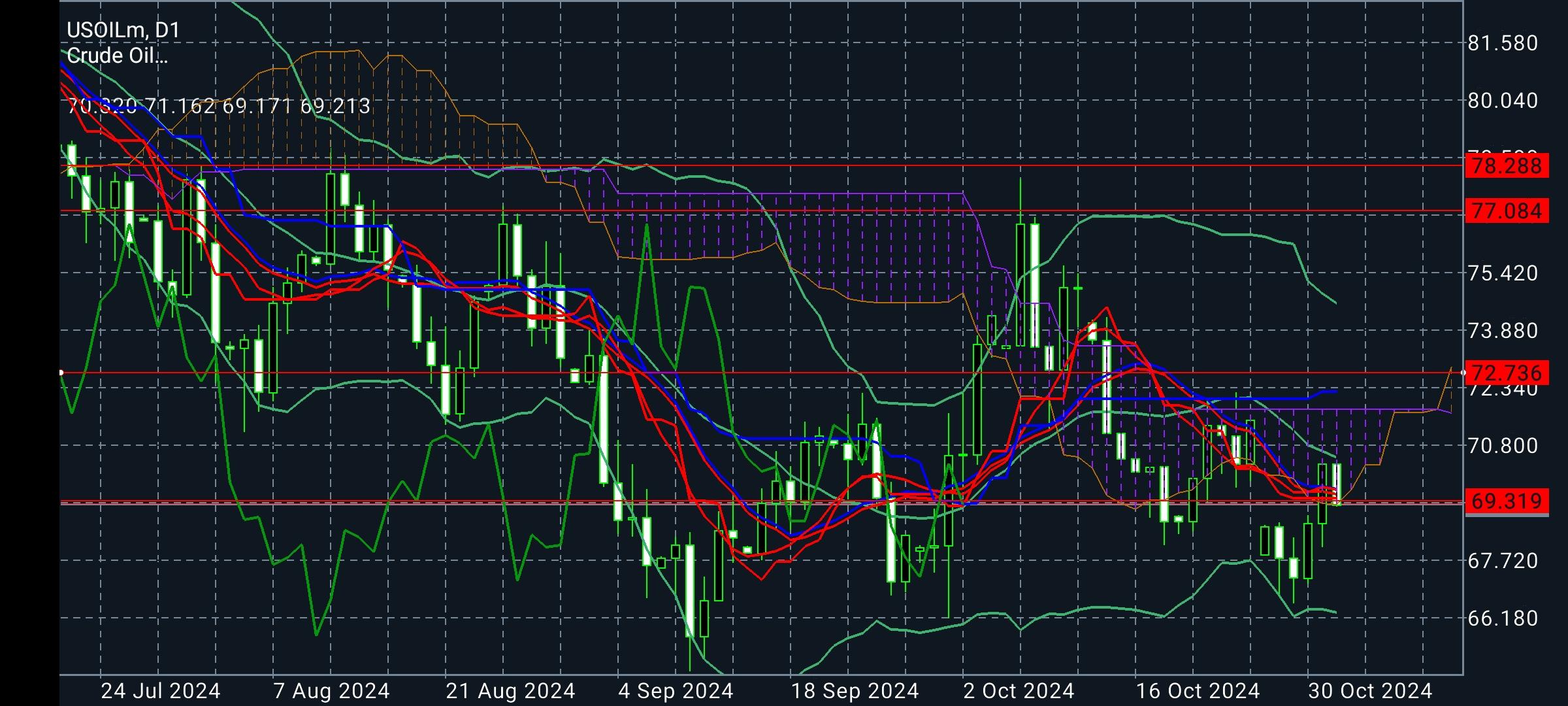Click the USOILm, D1 symbol title
The image size is (1568, 706).
point(123,30)
